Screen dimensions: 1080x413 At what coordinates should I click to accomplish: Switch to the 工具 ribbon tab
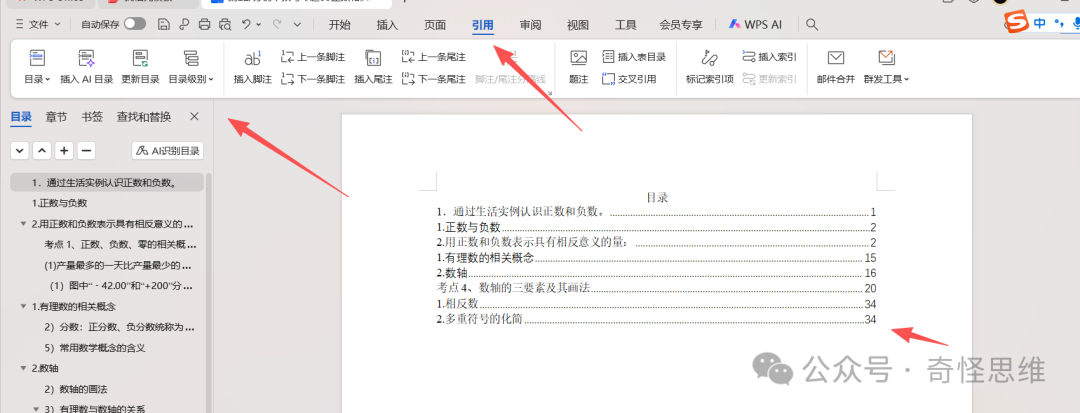[x=625, y=25]
